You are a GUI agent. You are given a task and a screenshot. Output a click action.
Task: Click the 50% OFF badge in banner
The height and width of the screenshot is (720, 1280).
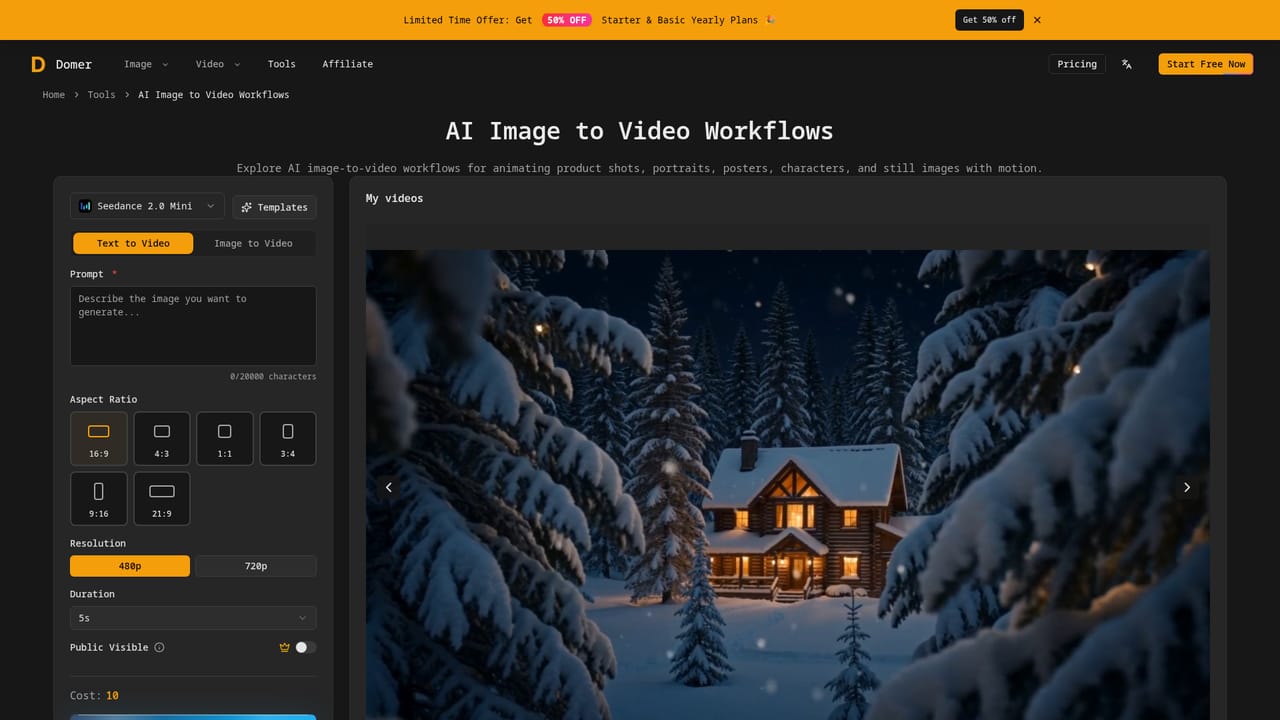tap(567, 20)
